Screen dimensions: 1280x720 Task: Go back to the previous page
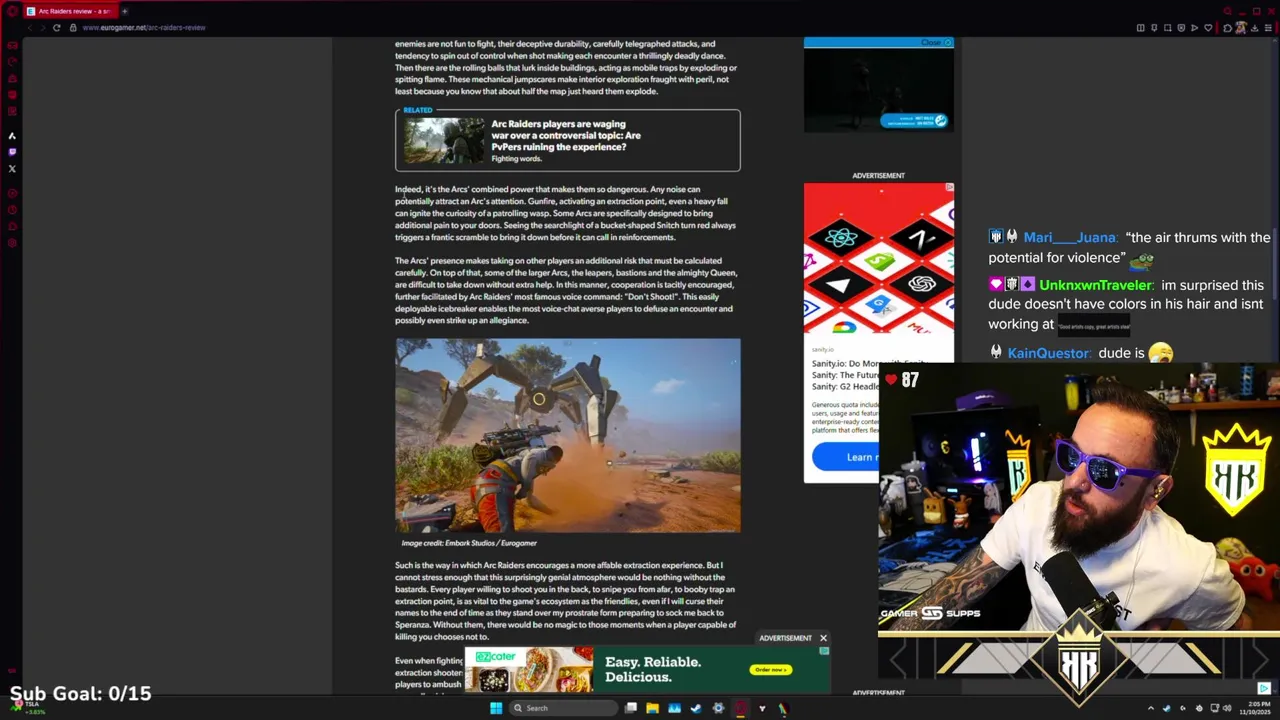tap(30, 28)
